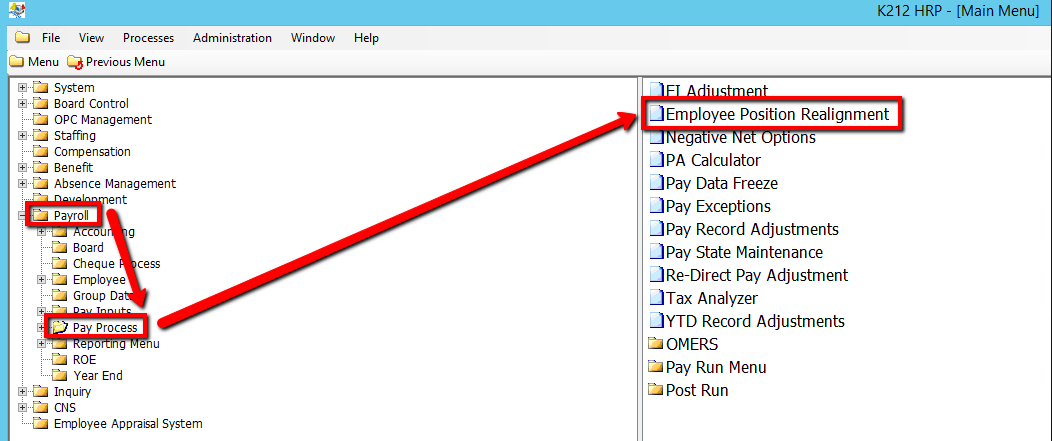Viewport: 1052px width, 441px height.
Task: Expand the Staffing tree node
Action: coord(23,136)
